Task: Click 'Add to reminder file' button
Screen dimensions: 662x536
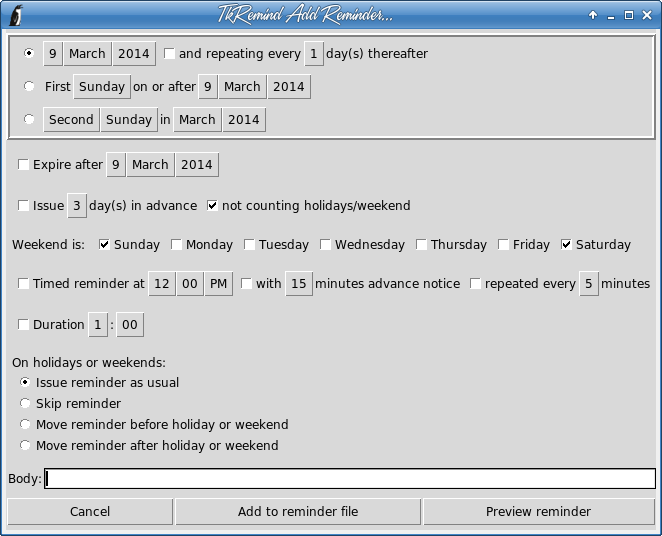Action: tap(298, 512)
